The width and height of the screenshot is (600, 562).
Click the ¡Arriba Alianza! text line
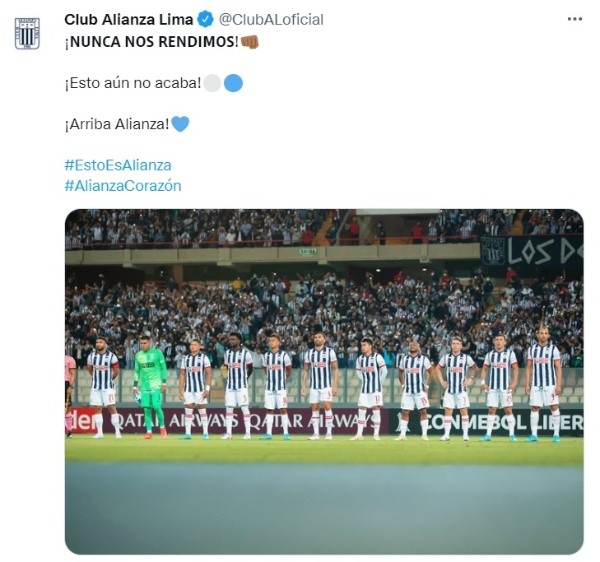[117, 124]
